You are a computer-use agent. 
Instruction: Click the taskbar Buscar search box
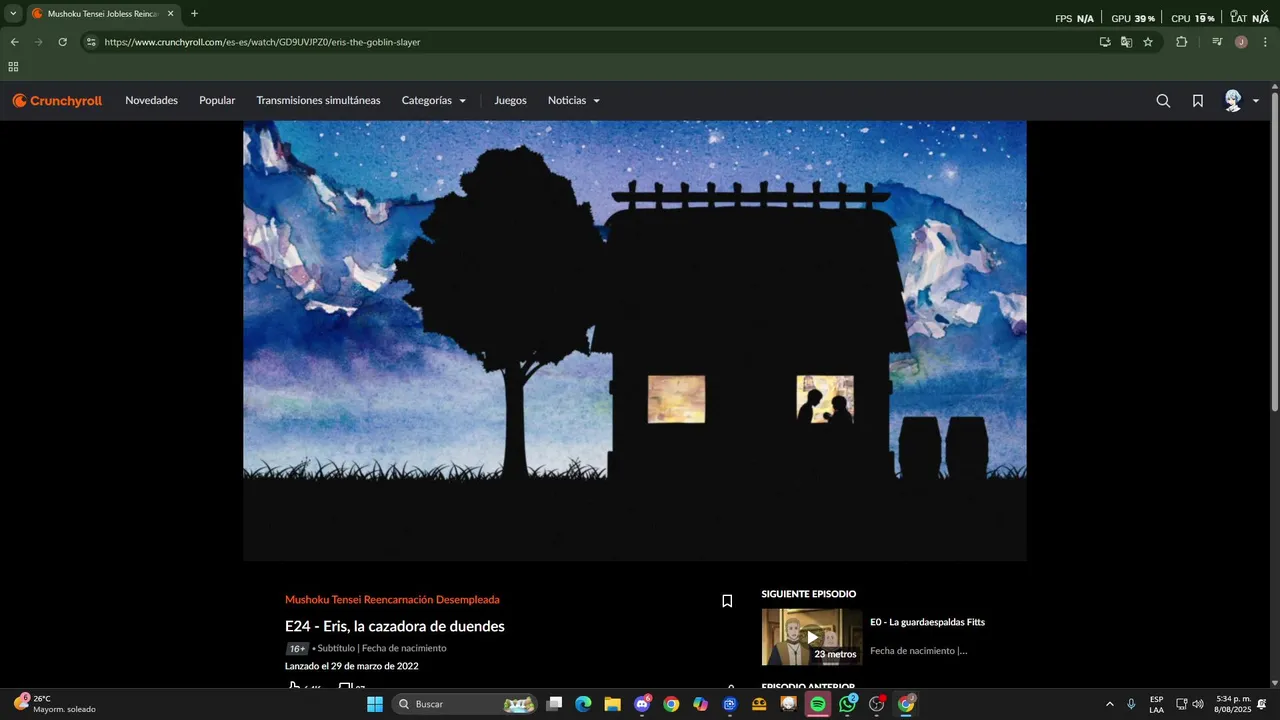(x=465, y=704)
